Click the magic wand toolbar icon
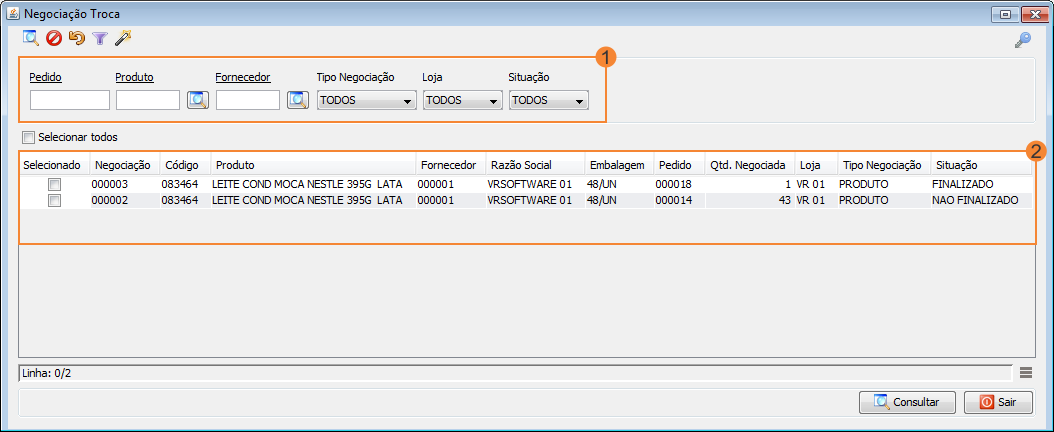The image size is (1054, 432). tap(123, 38)
